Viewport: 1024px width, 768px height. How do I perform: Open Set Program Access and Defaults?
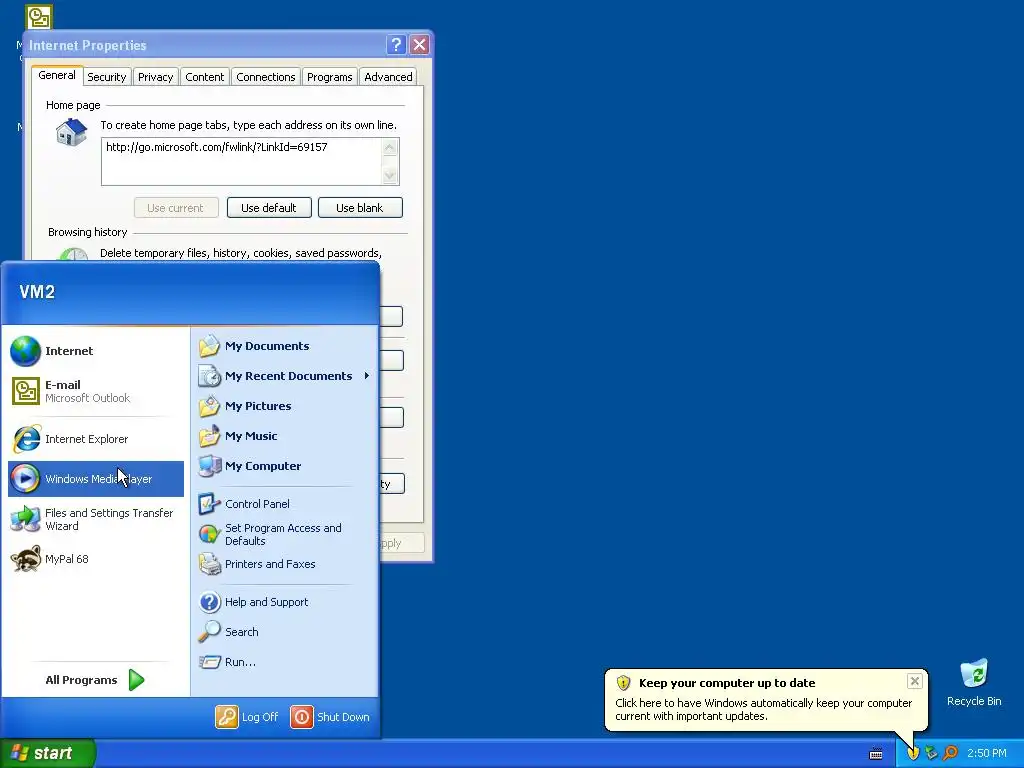click(x=284, y=534)
